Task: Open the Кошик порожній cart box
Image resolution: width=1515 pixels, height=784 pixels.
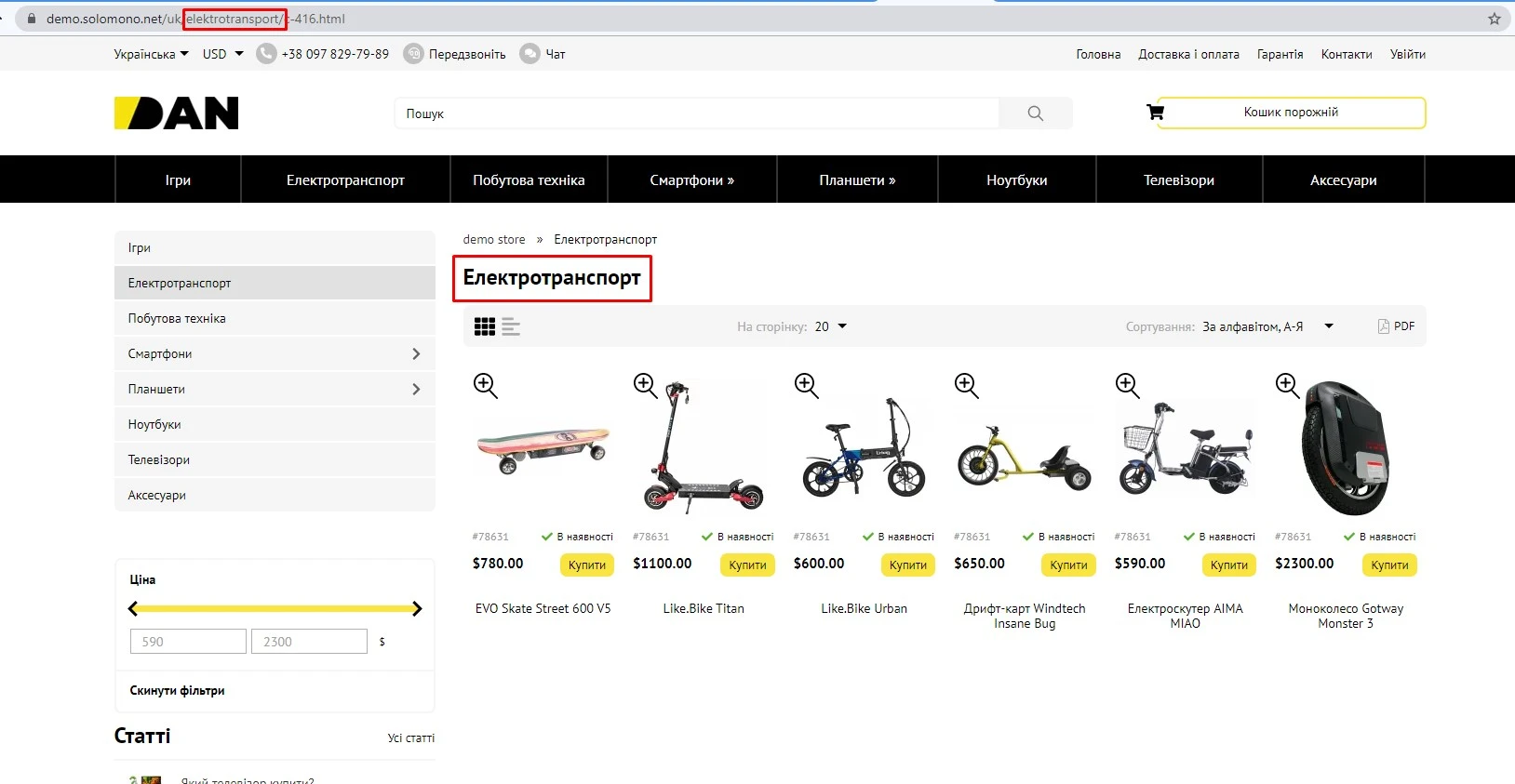Action: 1291,113
